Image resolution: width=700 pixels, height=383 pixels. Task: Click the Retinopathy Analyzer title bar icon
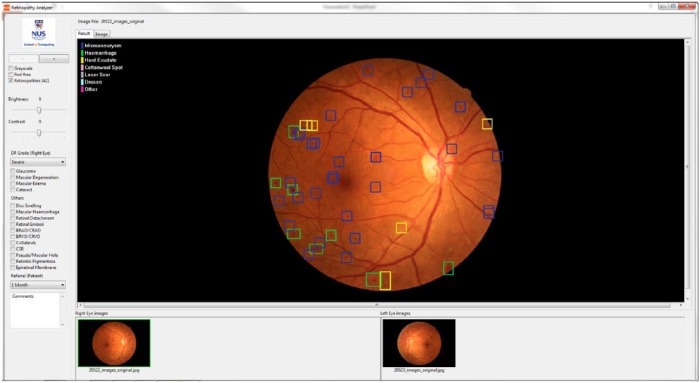pyautogui.click(x=7, y=7)
